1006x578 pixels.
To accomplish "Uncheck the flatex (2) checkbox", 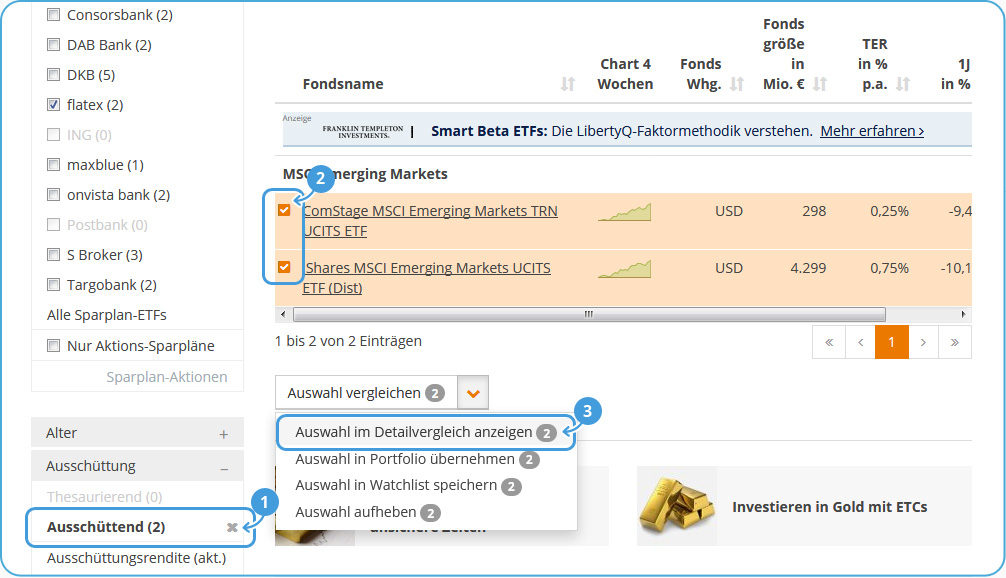I will (x=54, y=105).
